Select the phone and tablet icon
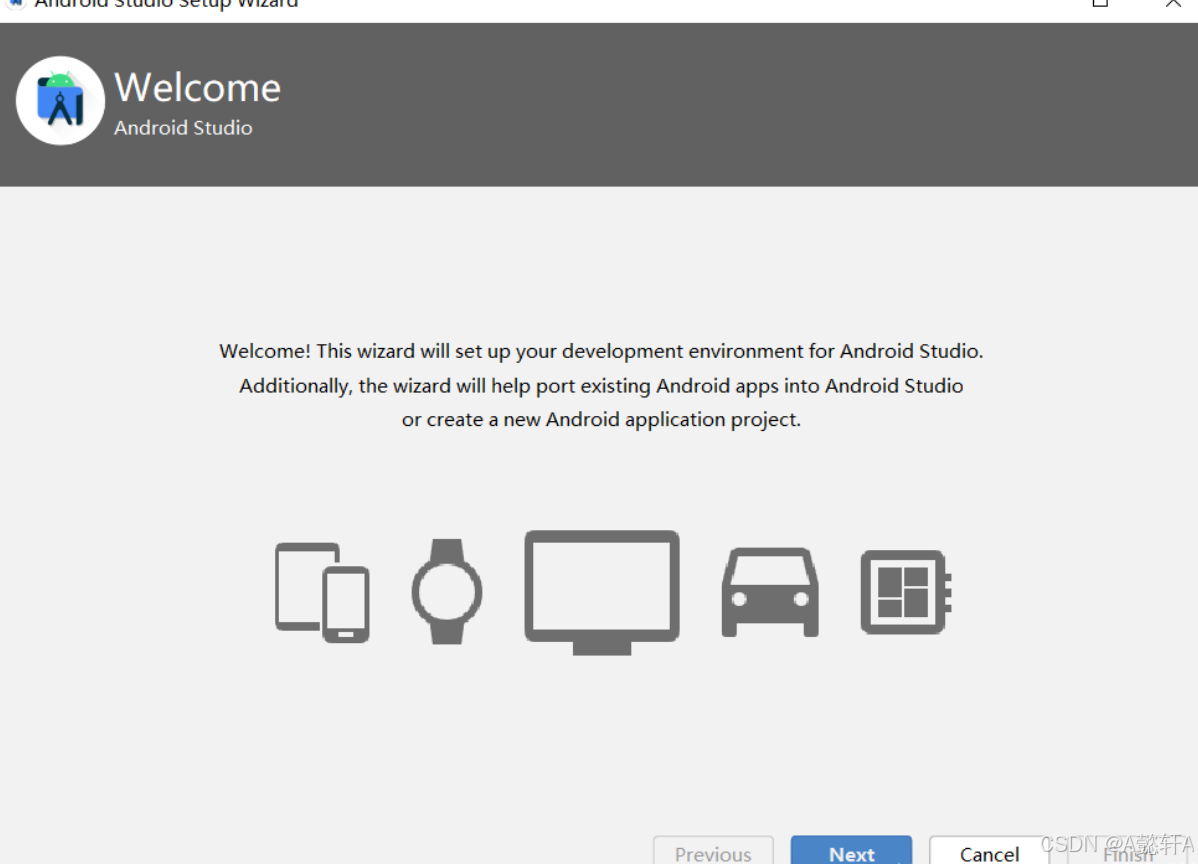The height and width of the screenshot is (864, 1198). [x=322, y=592]
